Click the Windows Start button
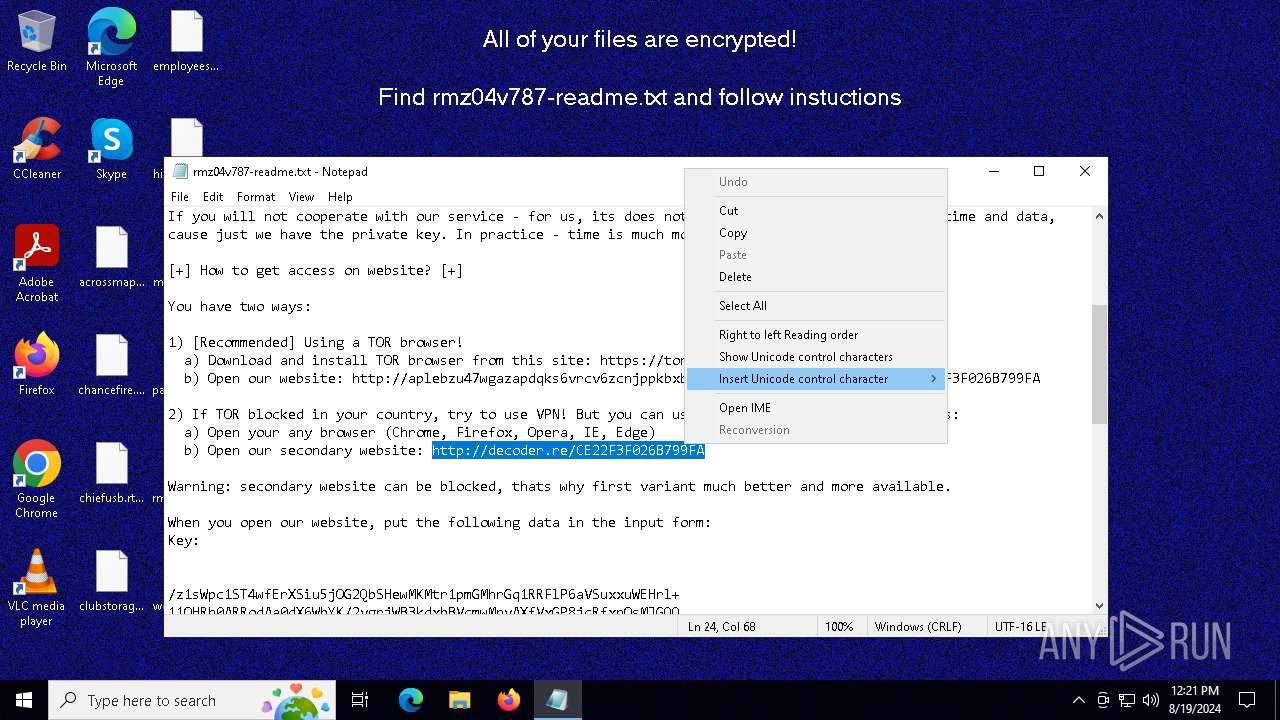Viewport: 1280px width, 720px height. [24, 700]
